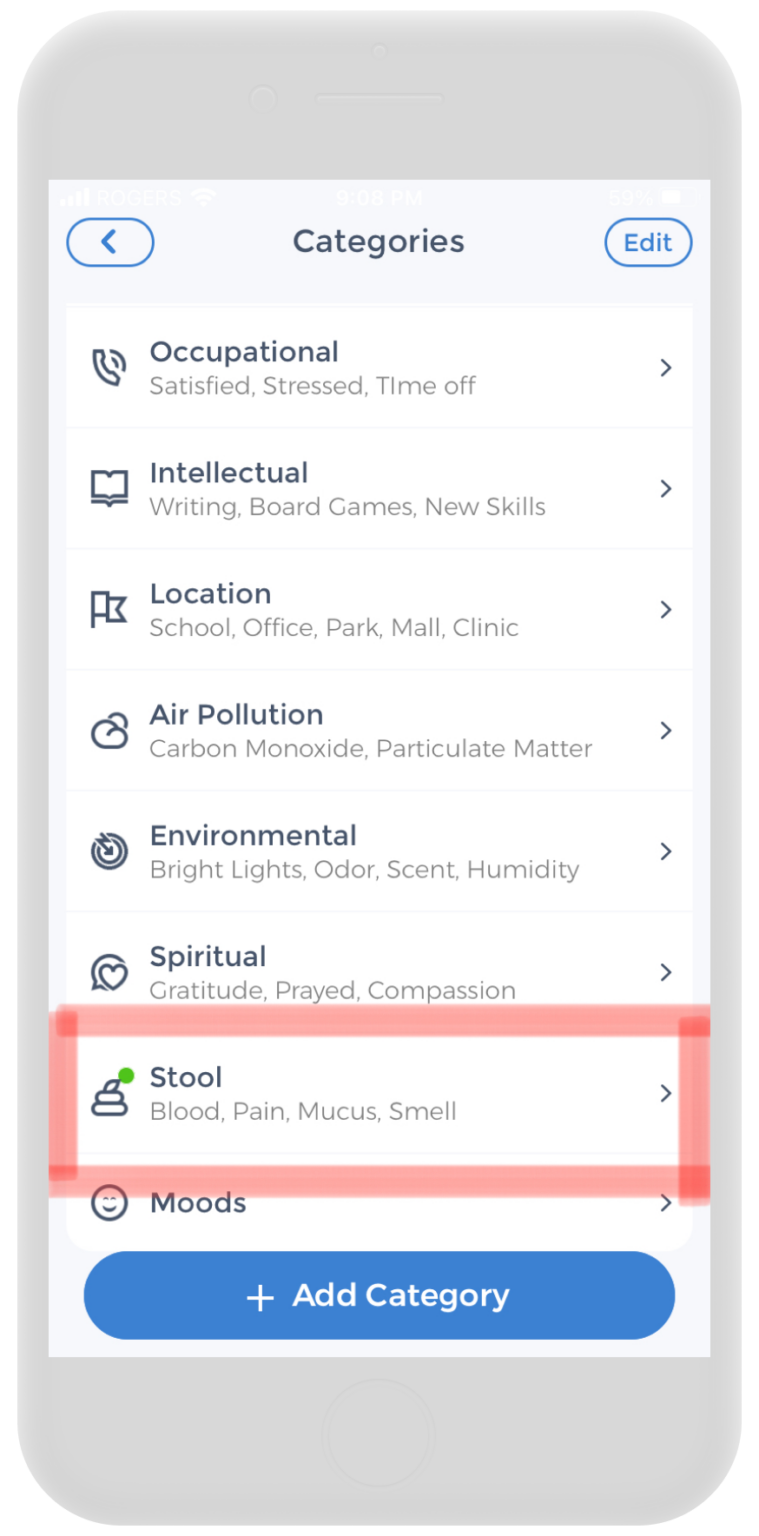
Task: Tap the Stool category icon
Action: click(110, 1094)
